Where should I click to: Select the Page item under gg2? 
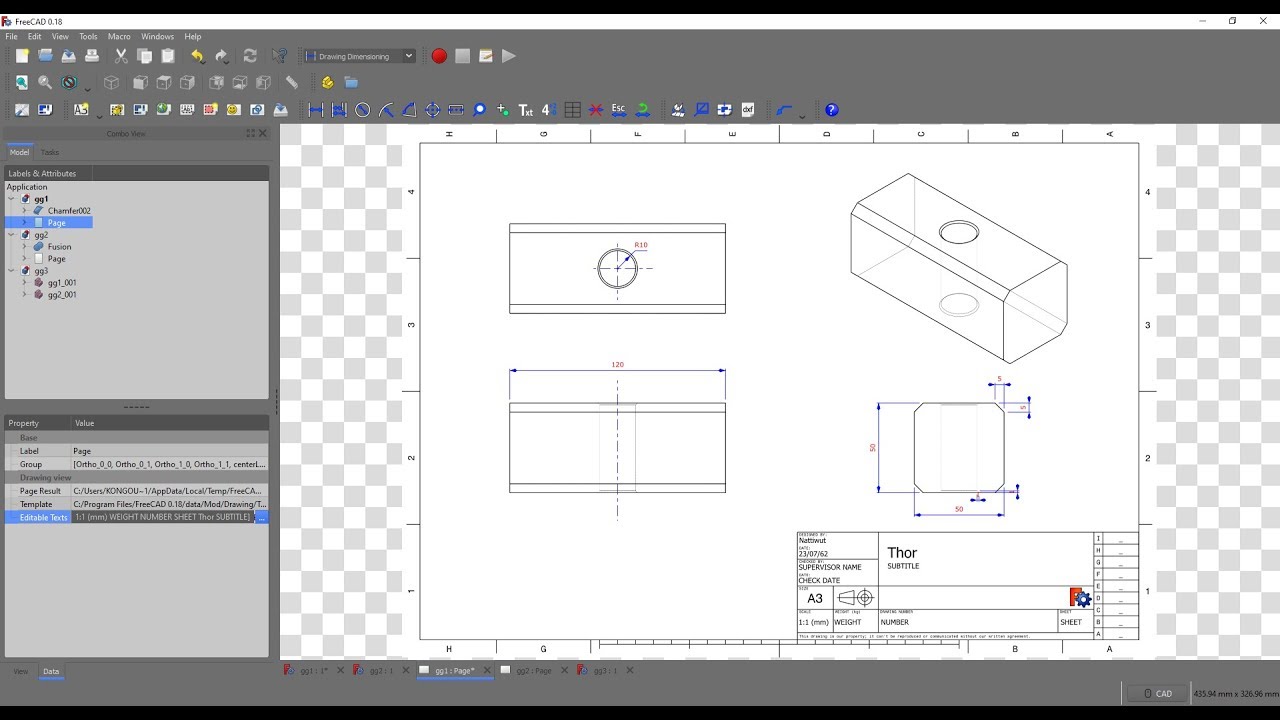[57, 259]
